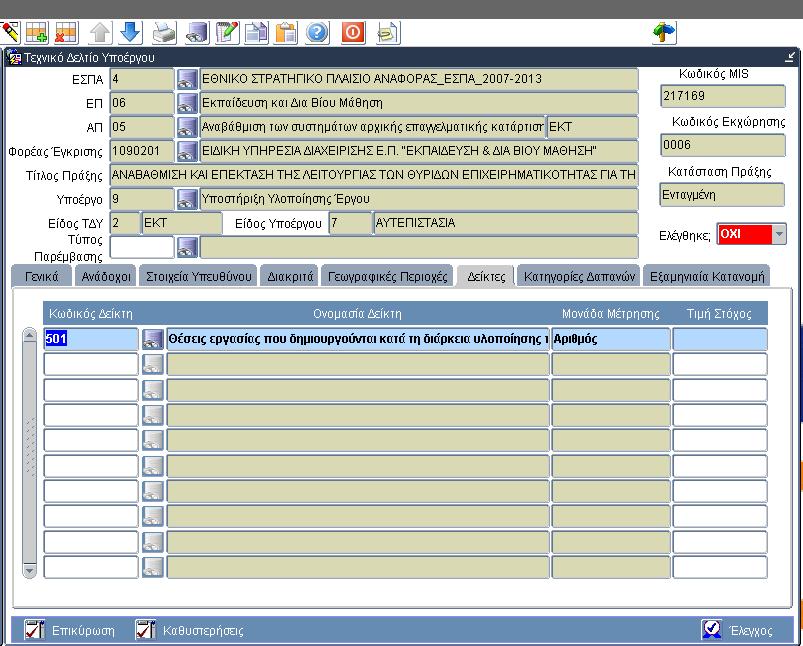This screenshot has height=646, width=803.
Task: Click the Κωδικός MIS field 217169
Action: point(723,96)
